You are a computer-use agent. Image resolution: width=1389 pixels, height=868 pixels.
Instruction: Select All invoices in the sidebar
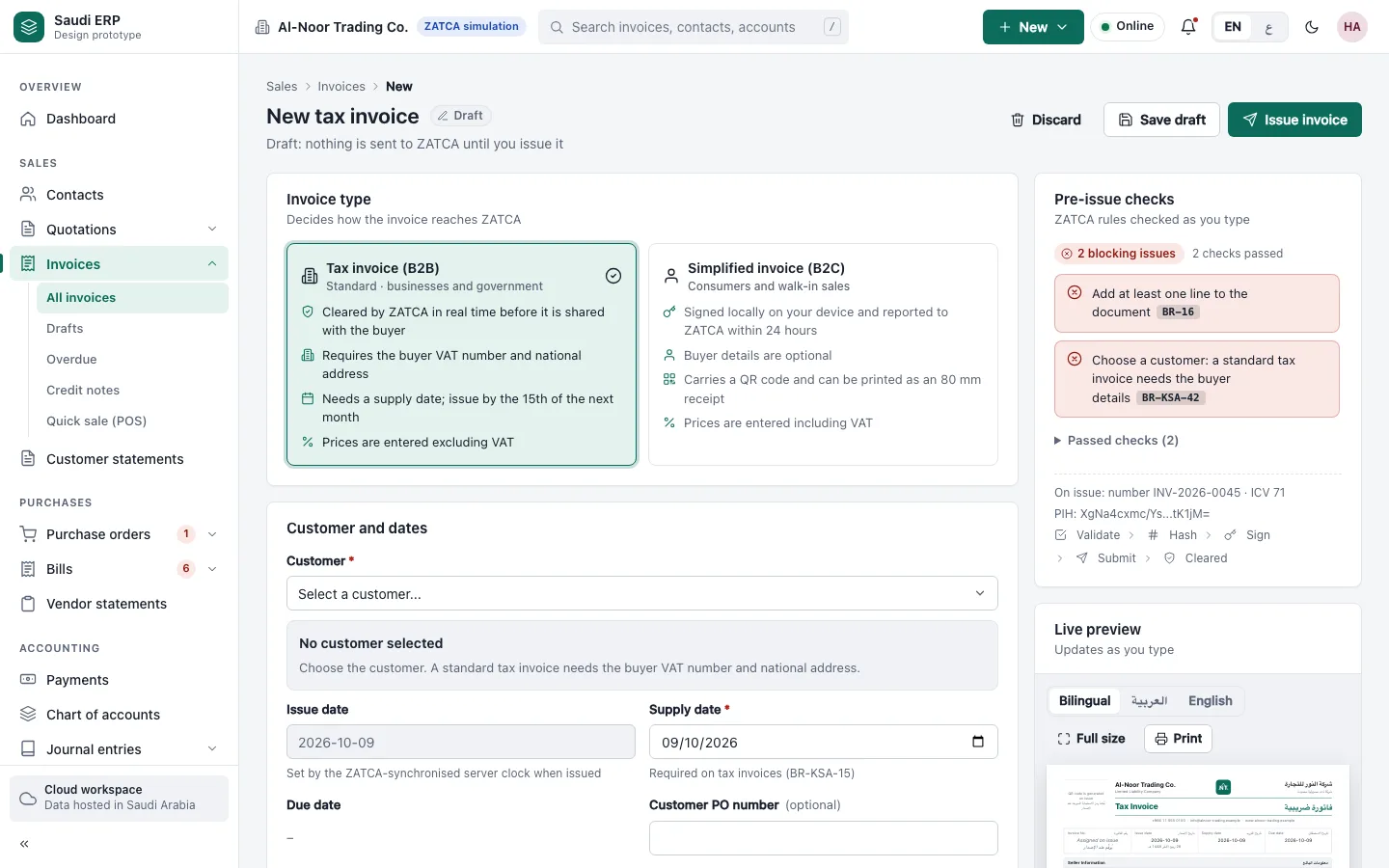click(x=132, y=298)
